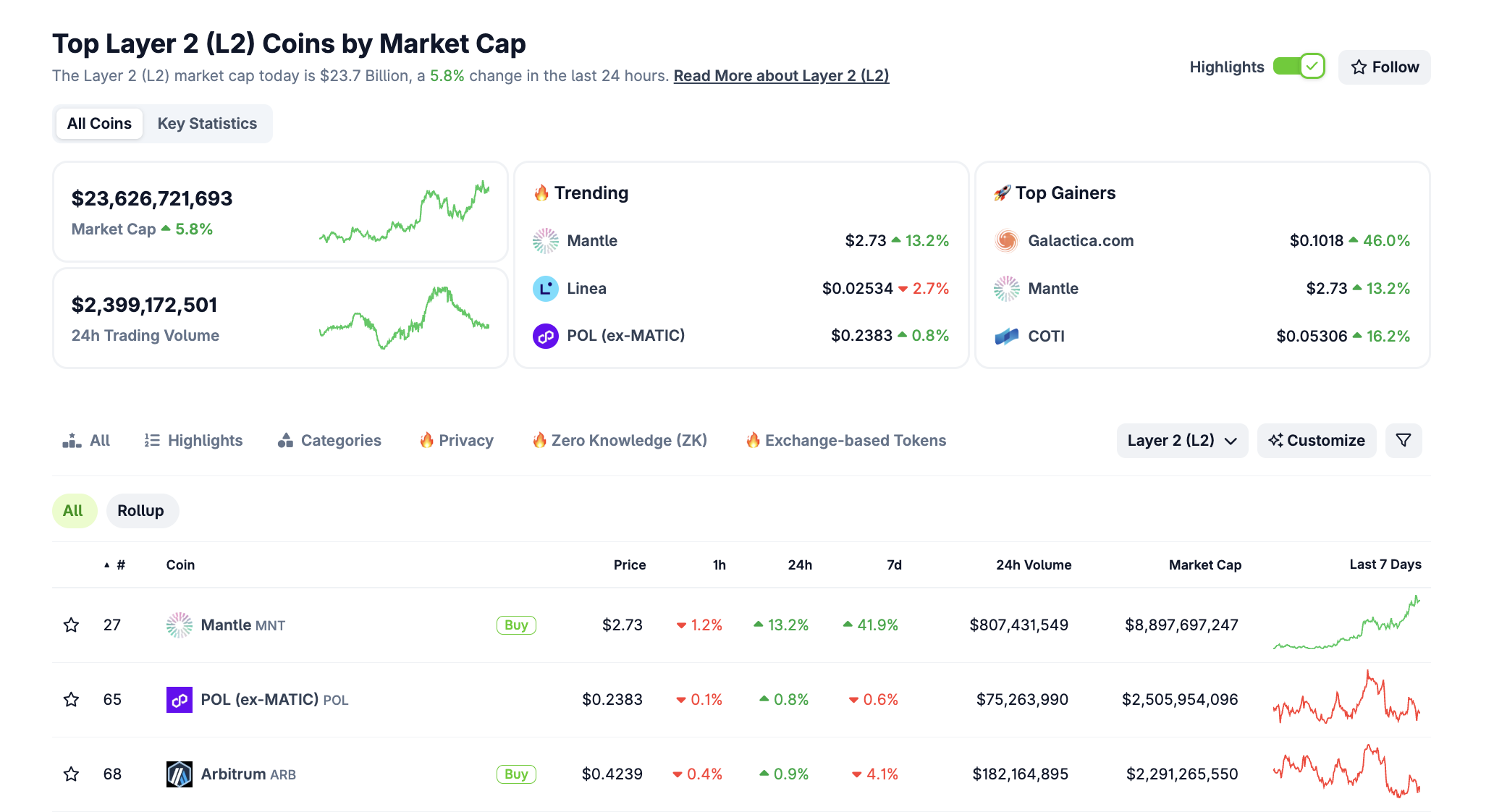Star the Mantle coin in the table

click(72, 625)
